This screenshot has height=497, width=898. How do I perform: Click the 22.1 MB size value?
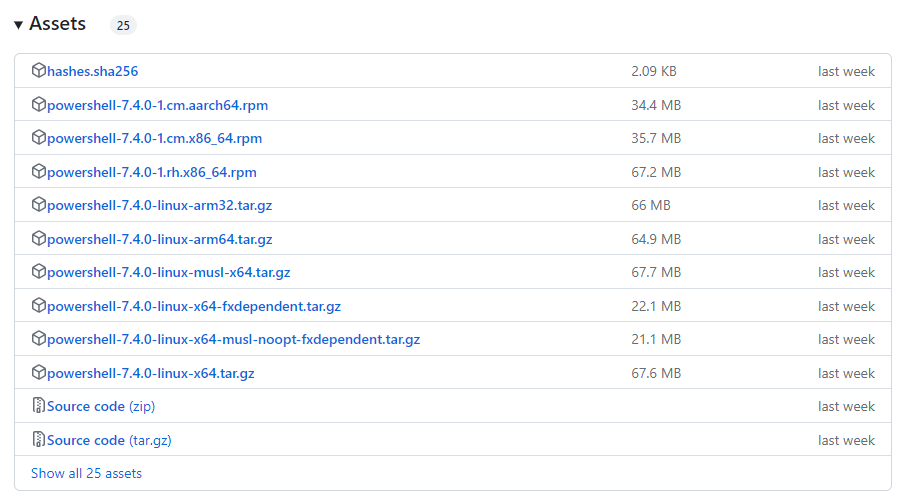click(656, 306)
